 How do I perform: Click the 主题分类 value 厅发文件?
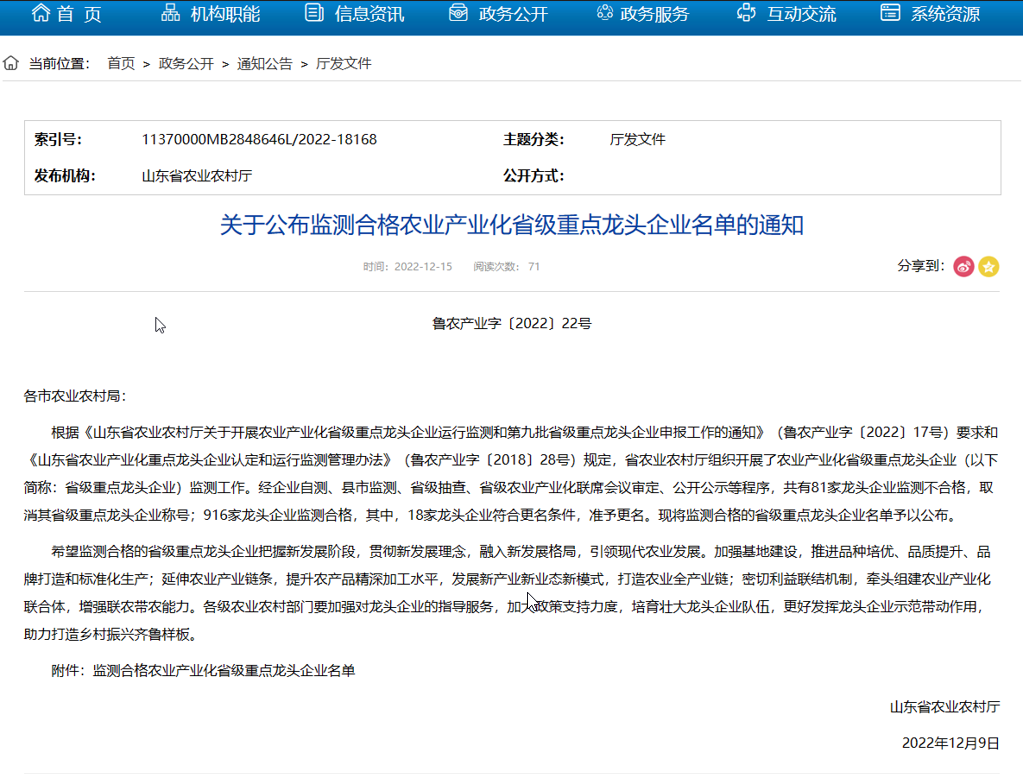click(x=637, y=139)
